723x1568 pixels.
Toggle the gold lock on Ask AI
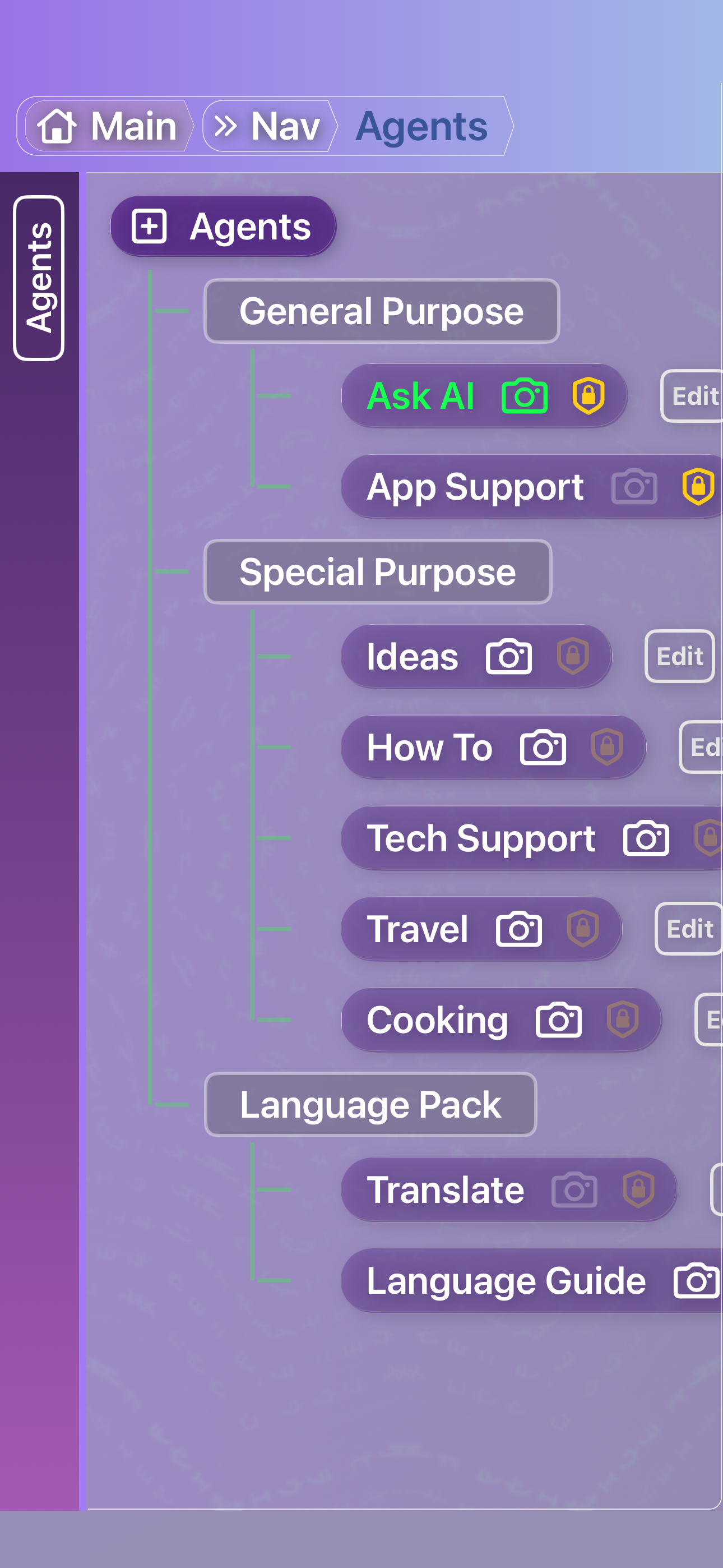click(589, 396)
